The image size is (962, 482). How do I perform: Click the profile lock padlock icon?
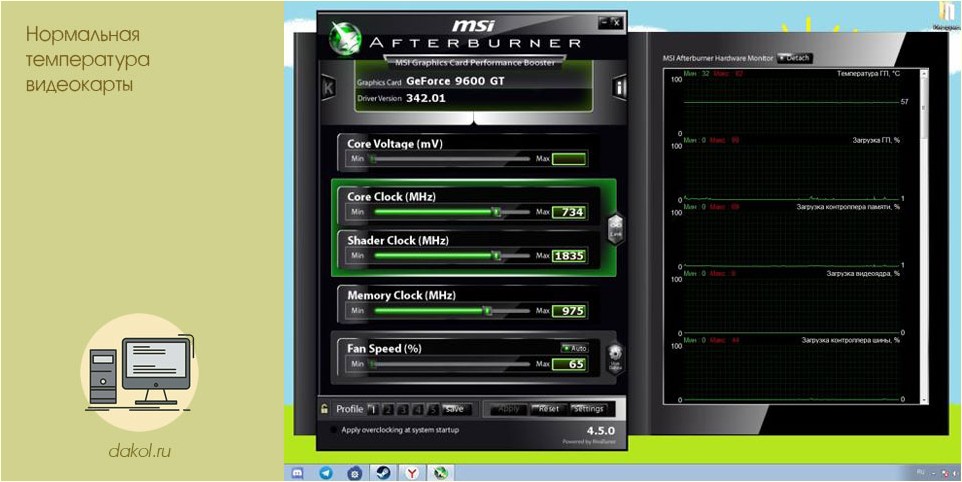pyautogui.click(x=324, y=409)
